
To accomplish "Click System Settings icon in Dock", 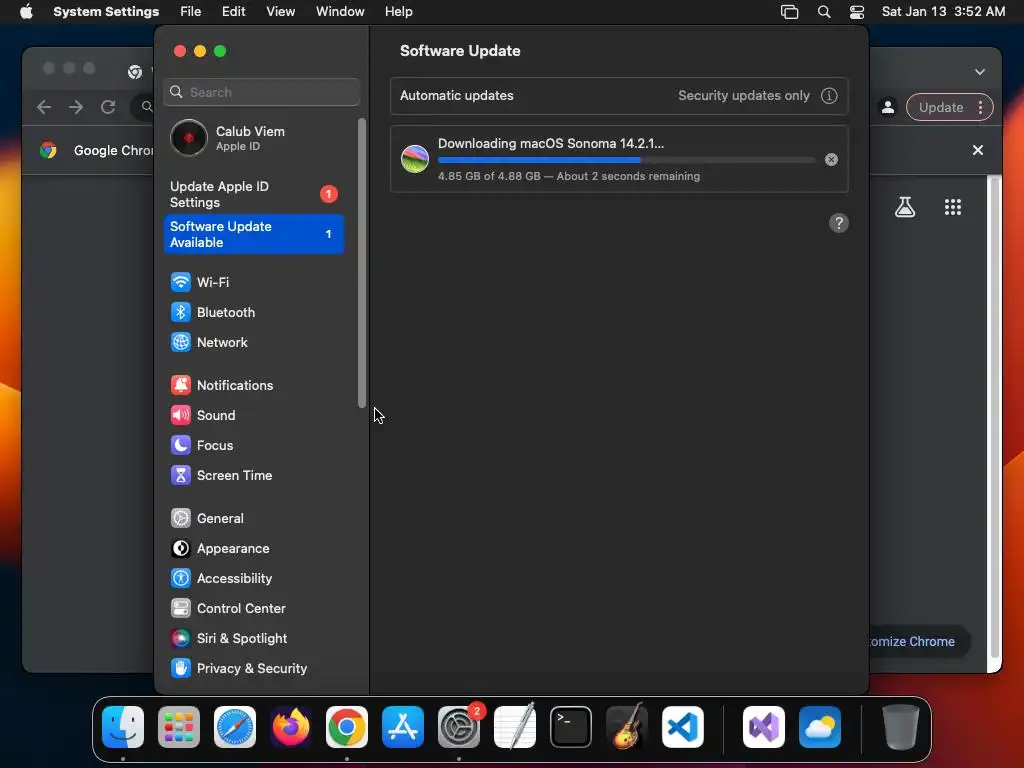I will pyautogui.click(x=459, y=727).
